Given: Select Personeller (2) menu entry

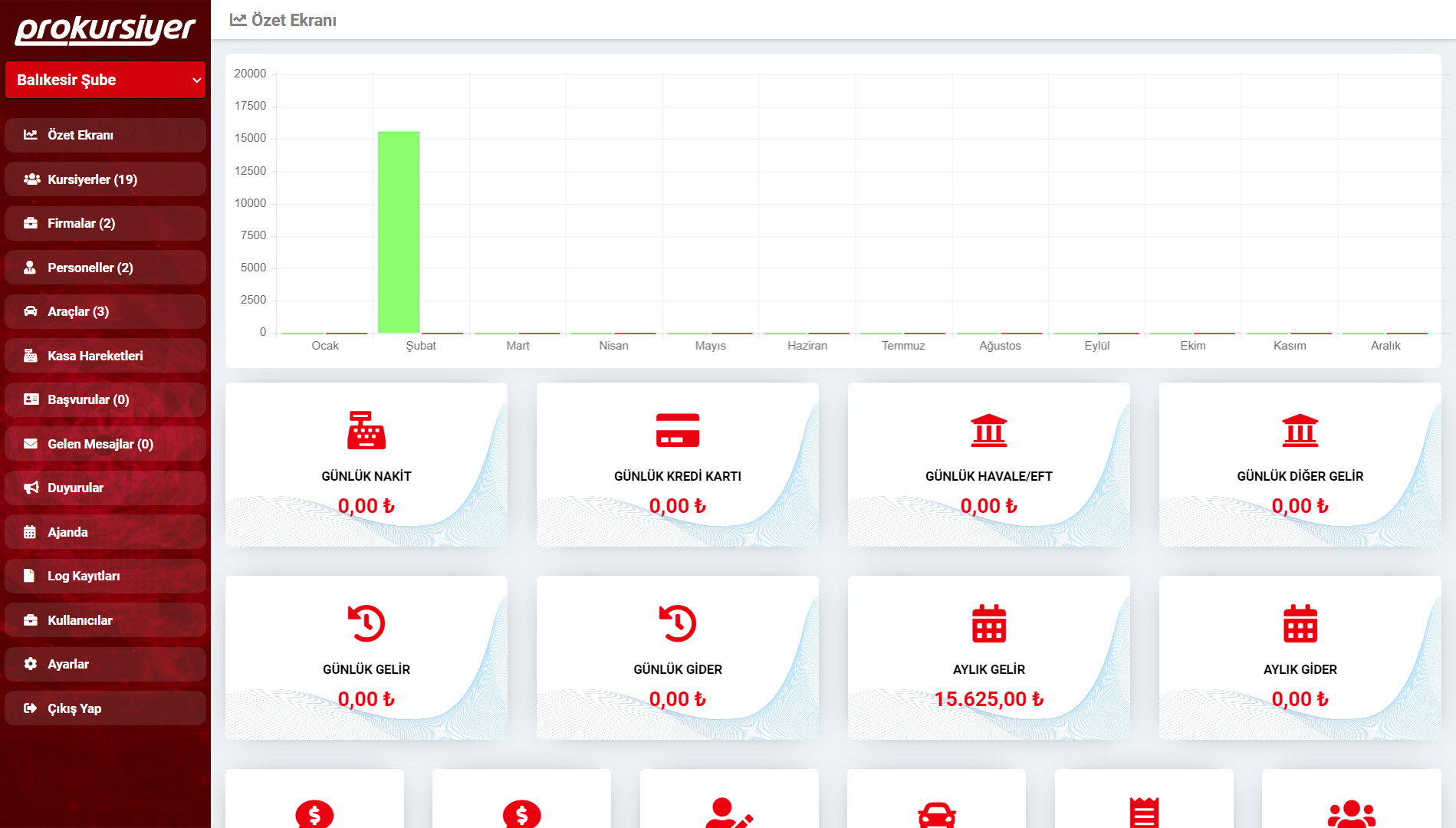Looking at the screenshot, I should [105, 268].
